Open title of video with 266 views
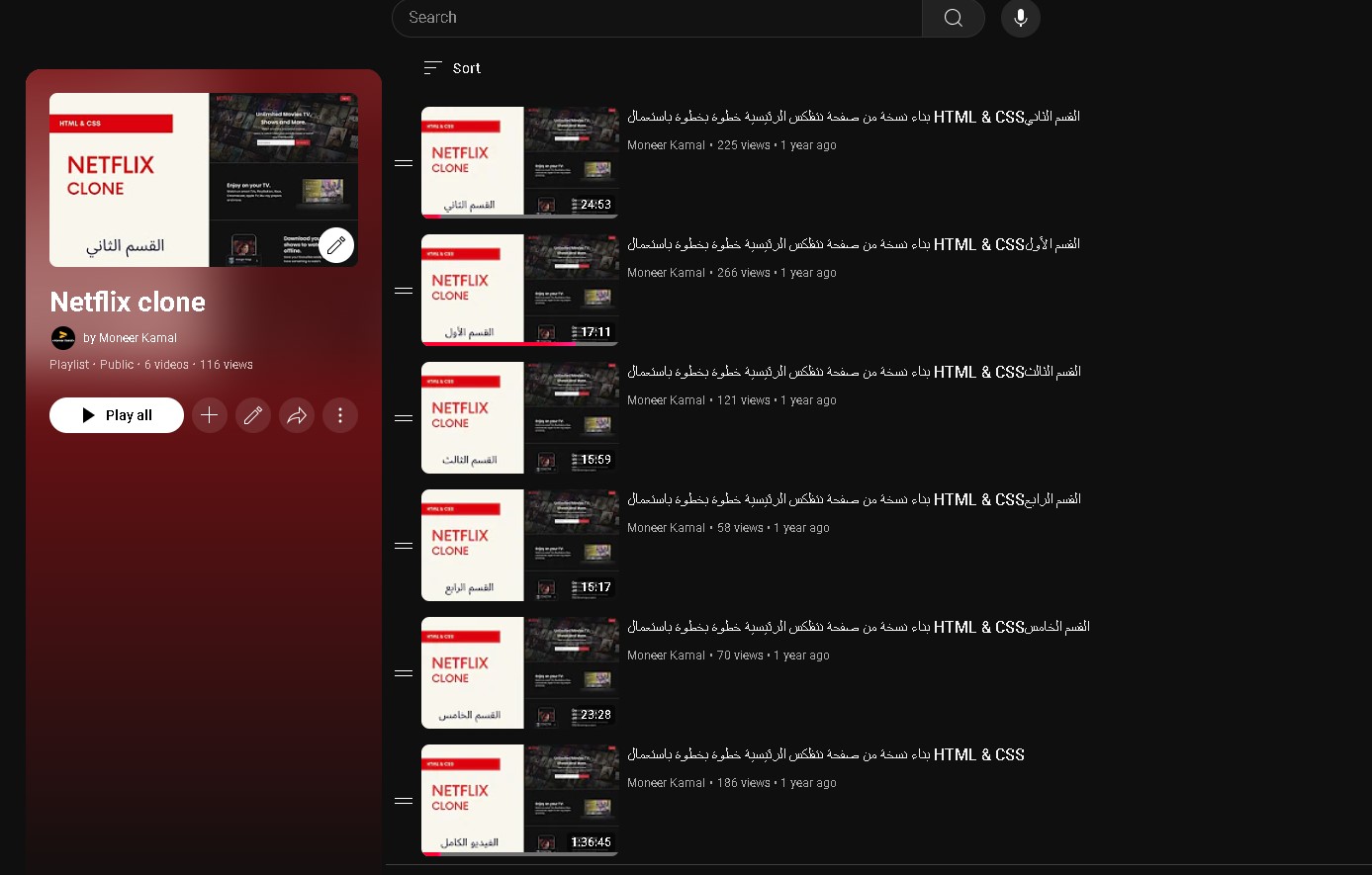The image size is (1372, 875). point(854,244)
